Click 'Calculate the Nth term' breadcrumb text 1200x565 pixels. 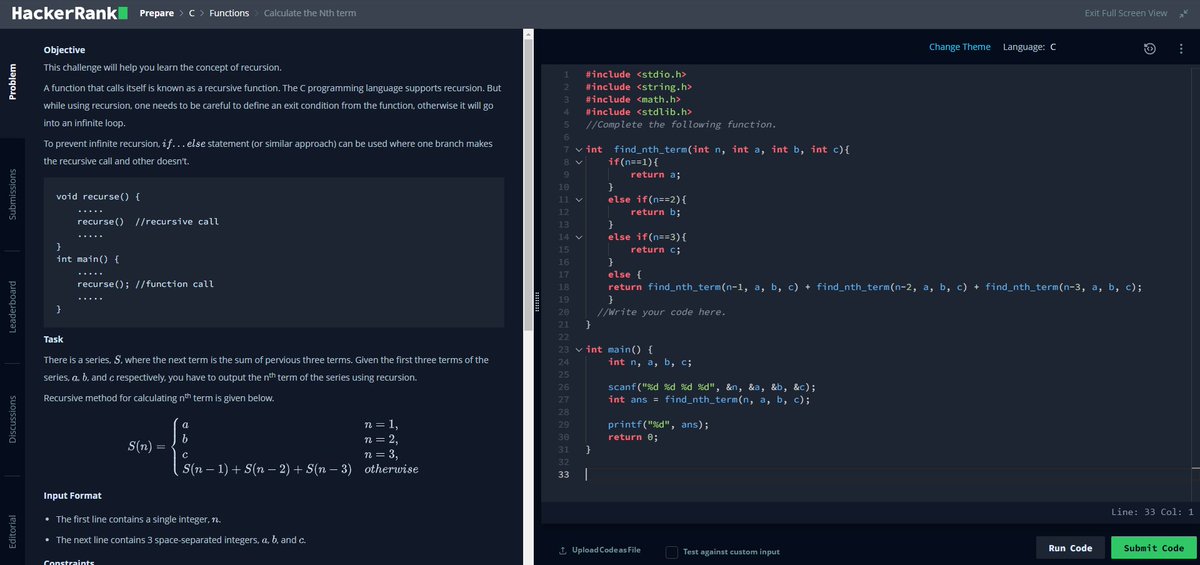coord(309,13)
